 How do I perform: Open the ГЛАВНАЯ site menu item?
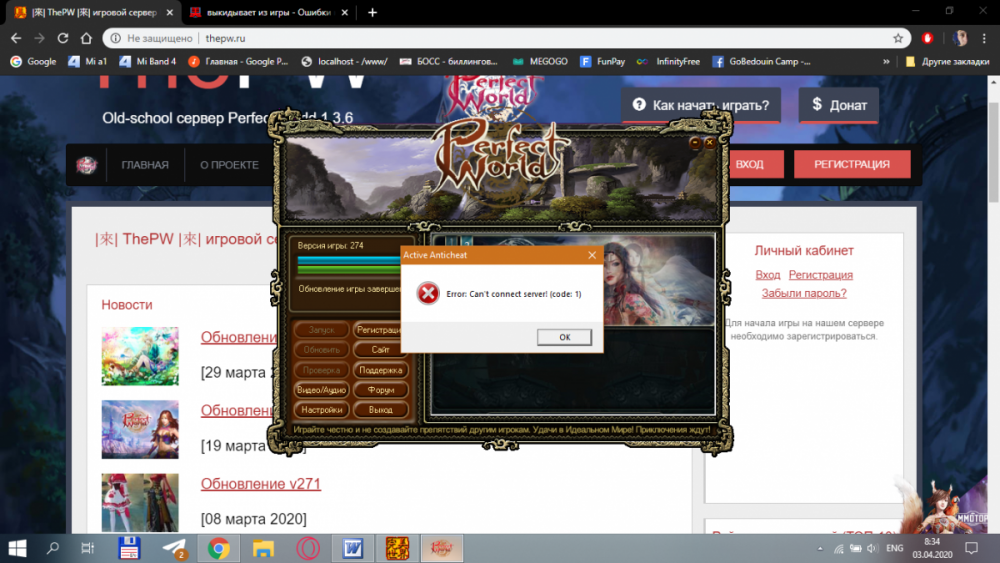tap(145, 165)
